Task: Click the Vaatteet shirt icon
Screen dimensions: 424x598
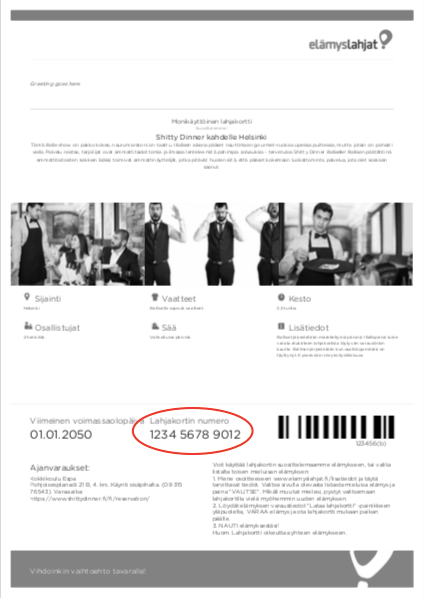Action: tap(154, 297)
